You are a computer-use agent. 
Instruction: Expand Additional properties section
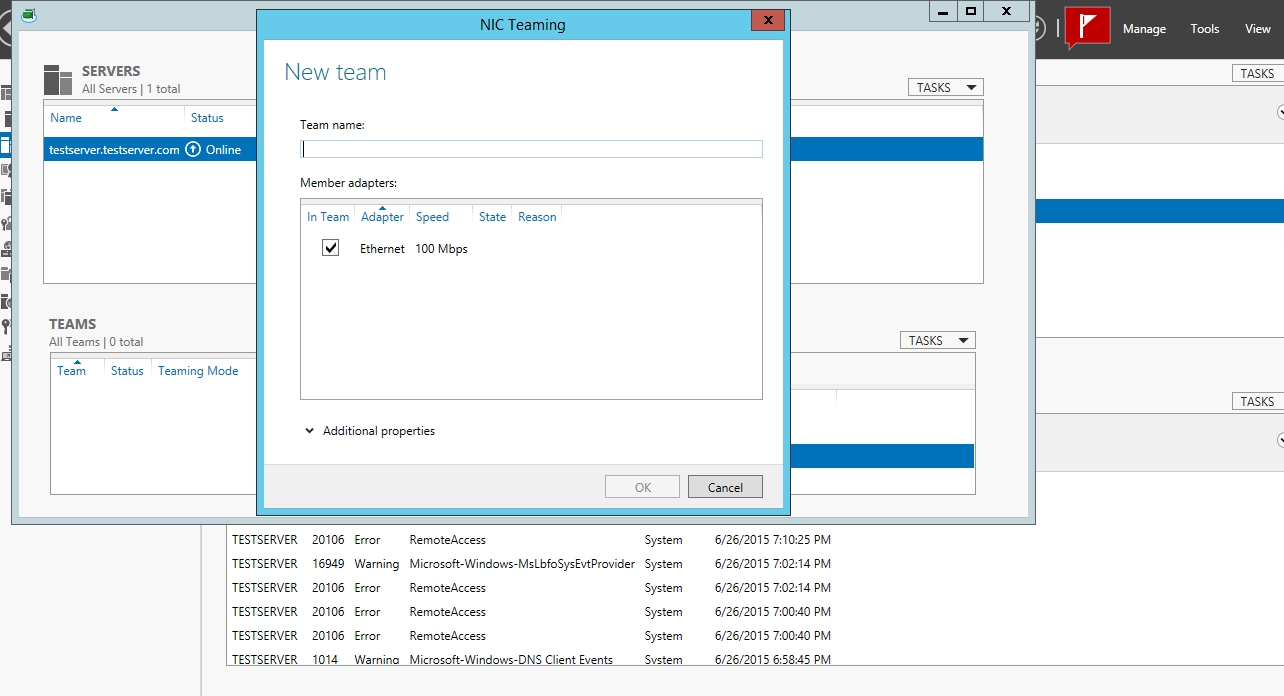pyautogui.click(x=310, y=431)
